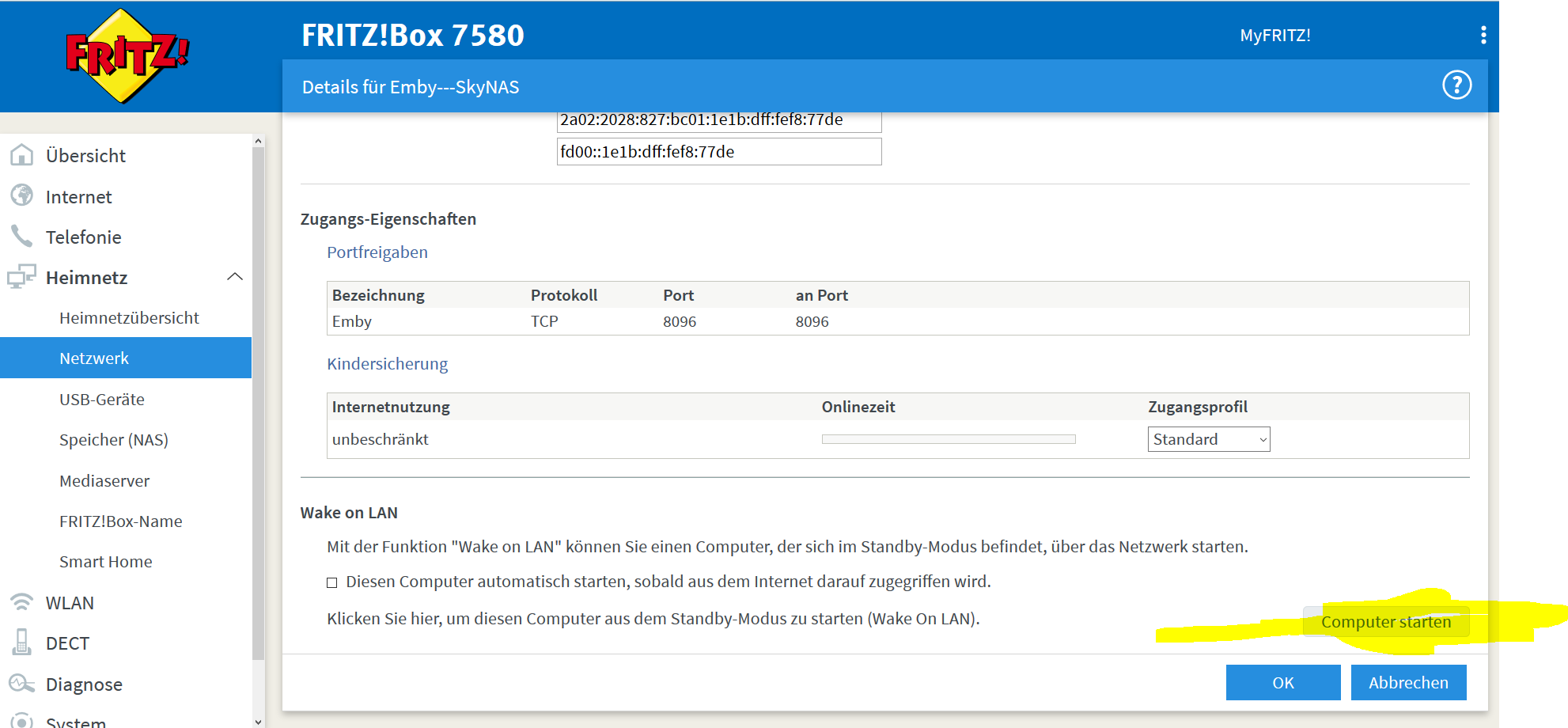Click the Übersicht house icon
The width and height of the screenshot is (1568, 728).
coord(22,155)
